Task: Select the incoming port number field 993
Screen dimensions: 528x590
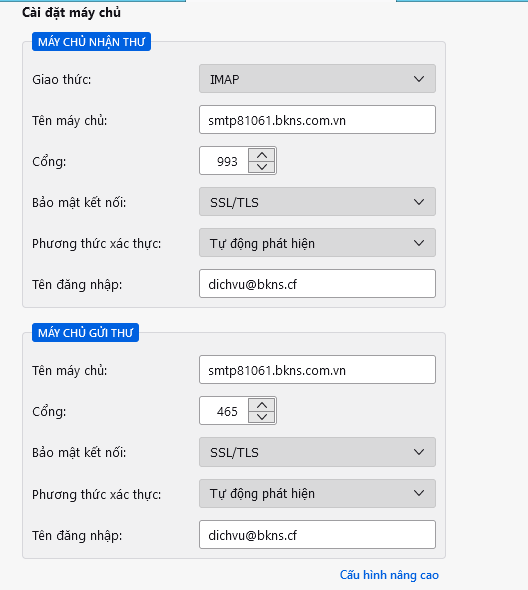Action: (224, 161)
